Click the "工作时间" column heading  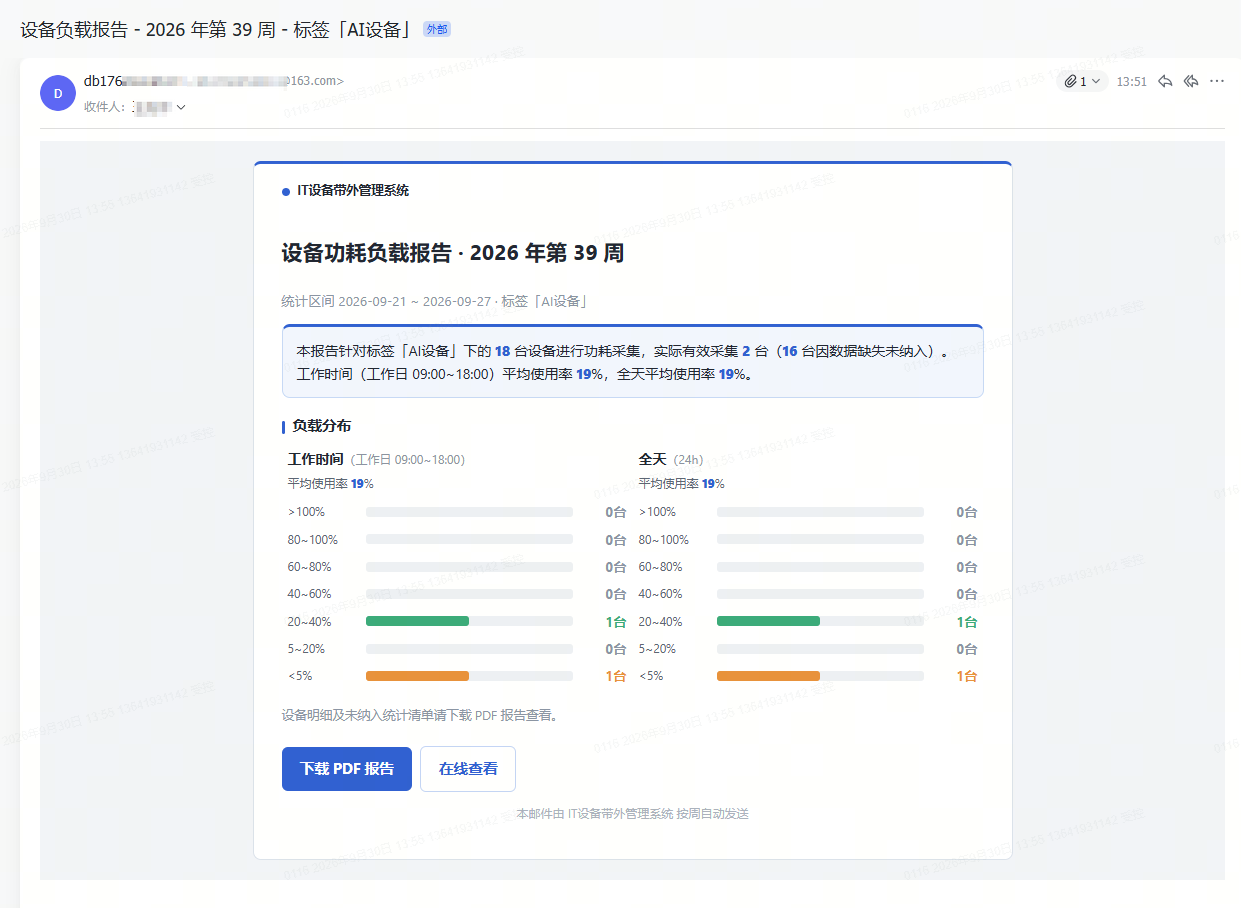click(x=316, y=460)
